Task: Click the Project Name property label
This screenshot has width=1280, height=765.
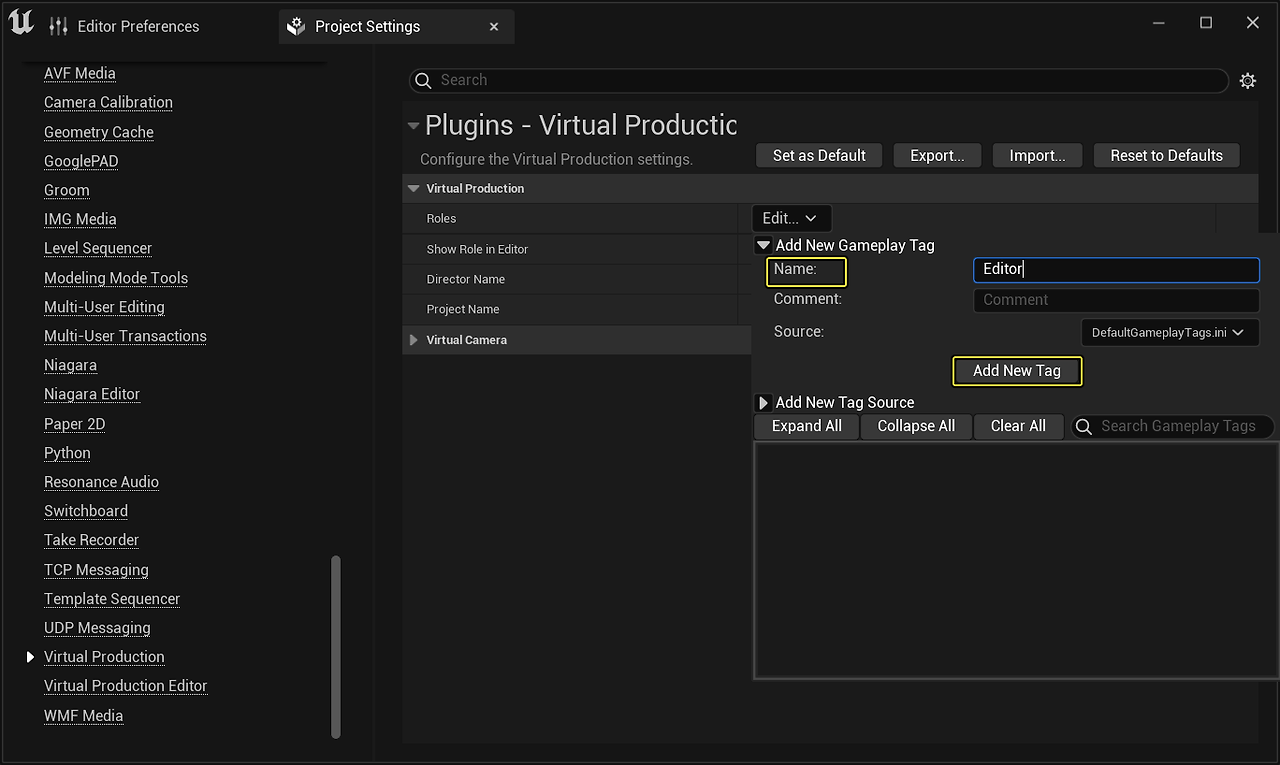Action: (x=462, y=309)
